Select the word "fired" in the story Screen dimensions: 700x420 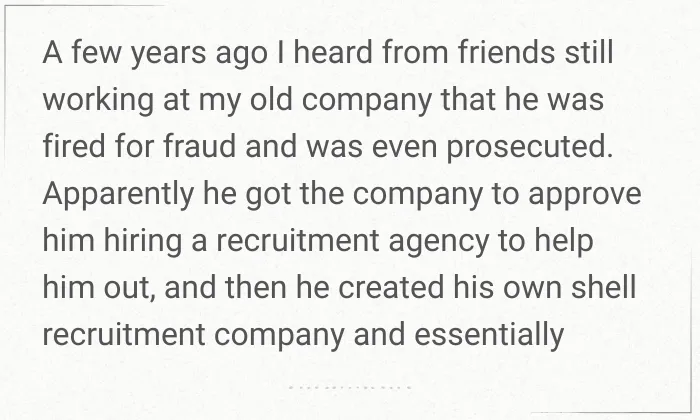74,146
